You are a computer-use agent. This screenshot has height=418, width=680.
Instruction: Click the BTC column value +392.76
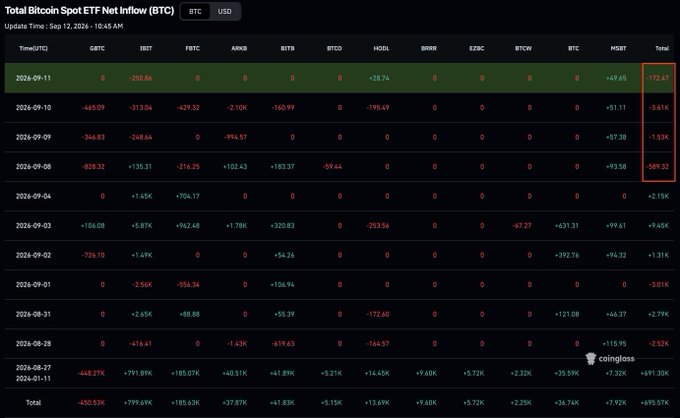point(567,255)
